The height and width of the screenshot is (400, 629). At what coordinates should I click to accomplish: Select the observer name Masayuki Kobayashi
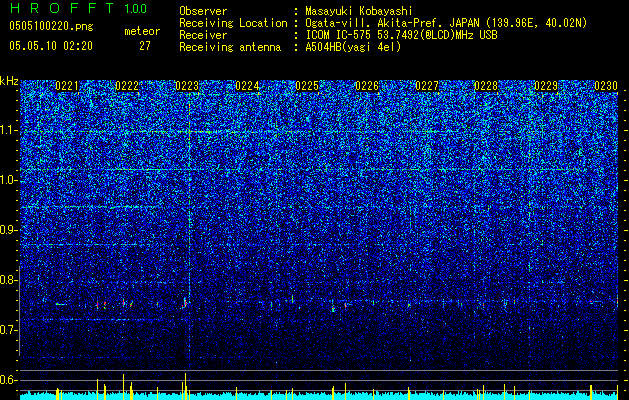click(359, 11)
